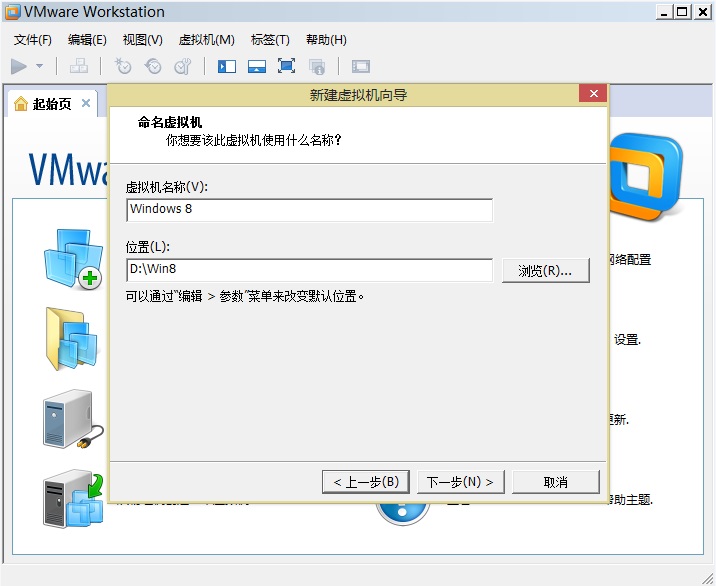Click the VMware Workstation title bar icon
Screen dimensions: 716x586
point(12,12)
